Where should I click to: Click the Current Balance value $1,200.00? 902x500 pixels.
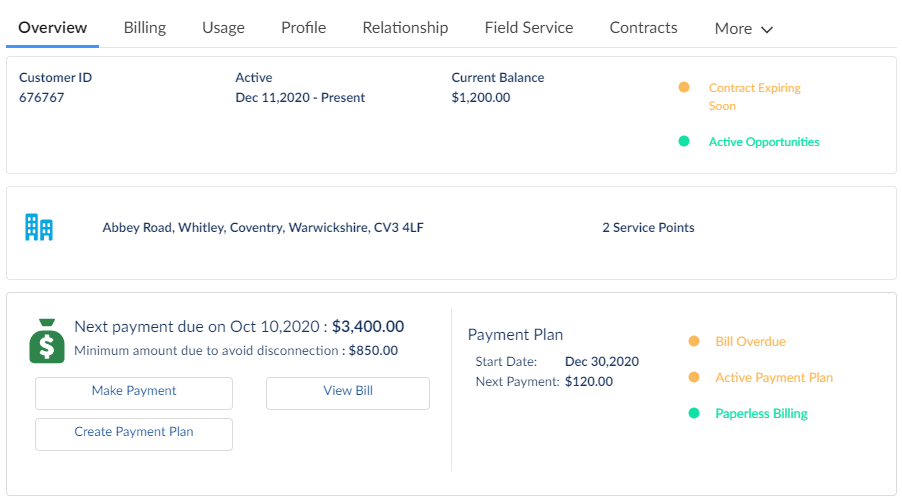pos(481,97)
